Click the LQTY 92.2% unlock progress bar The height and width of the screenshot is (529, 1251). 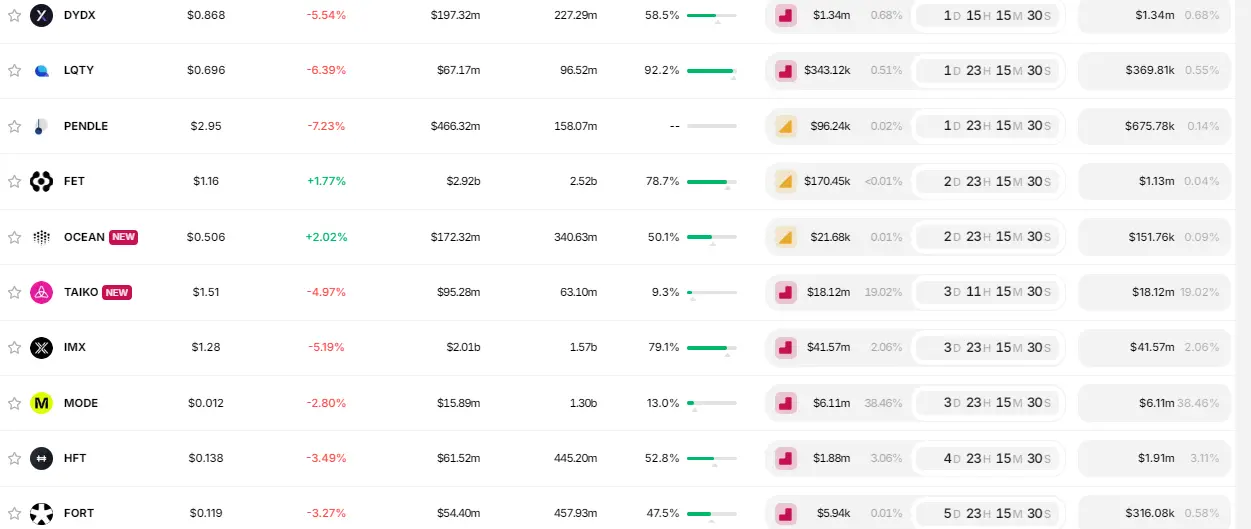point(711,71)
